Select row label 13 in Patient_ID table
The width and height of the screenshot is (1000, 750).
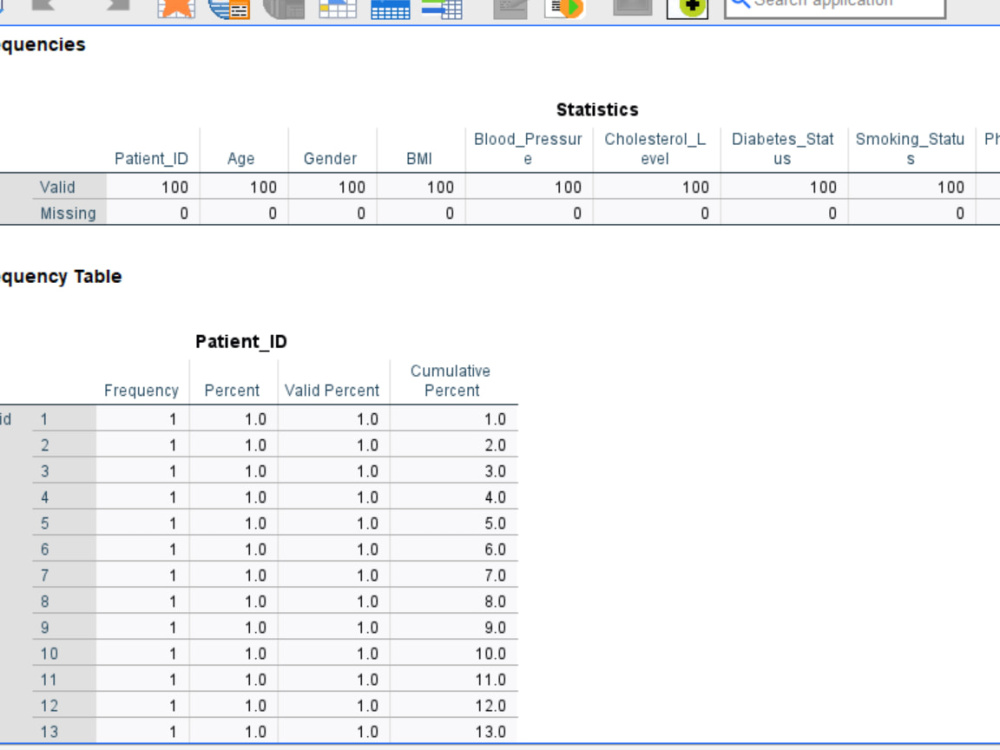point(49,732)
